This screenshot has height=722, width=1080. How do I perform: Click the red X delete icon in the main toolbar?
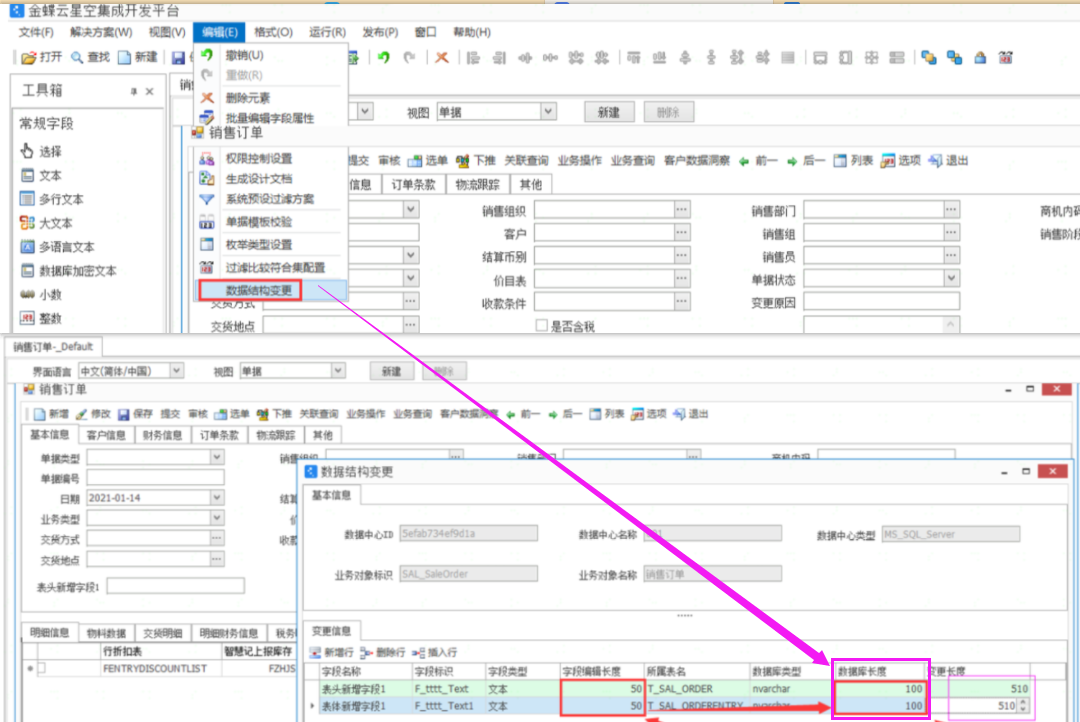[x=442, y=58]
